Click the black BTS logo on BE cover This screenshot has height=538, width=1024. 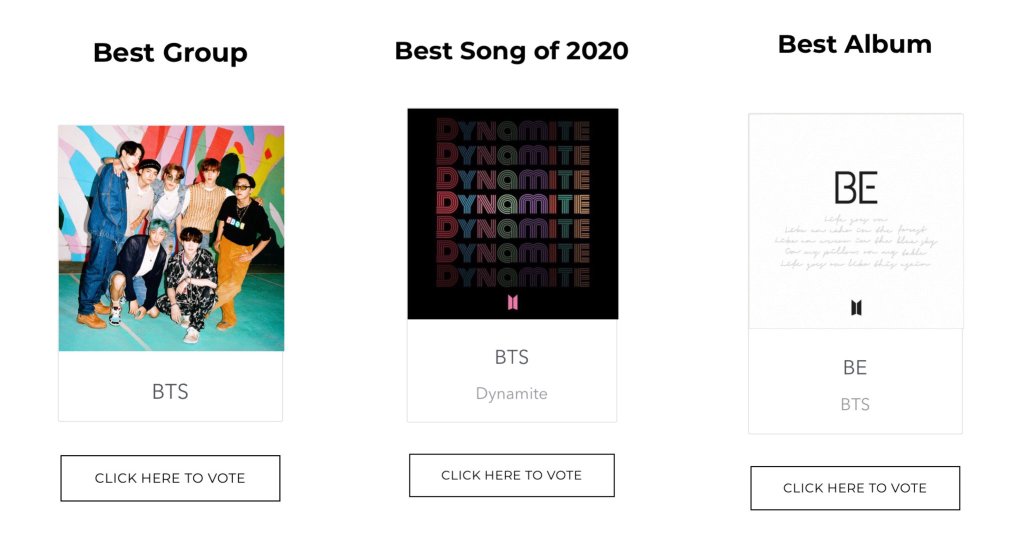pos(856,307)
